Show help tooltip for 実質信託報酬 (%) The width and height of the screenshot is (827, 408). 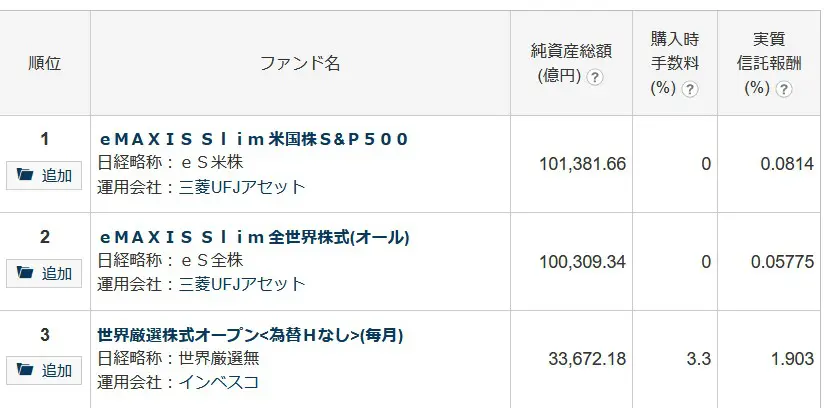click(x=784, y=88)
